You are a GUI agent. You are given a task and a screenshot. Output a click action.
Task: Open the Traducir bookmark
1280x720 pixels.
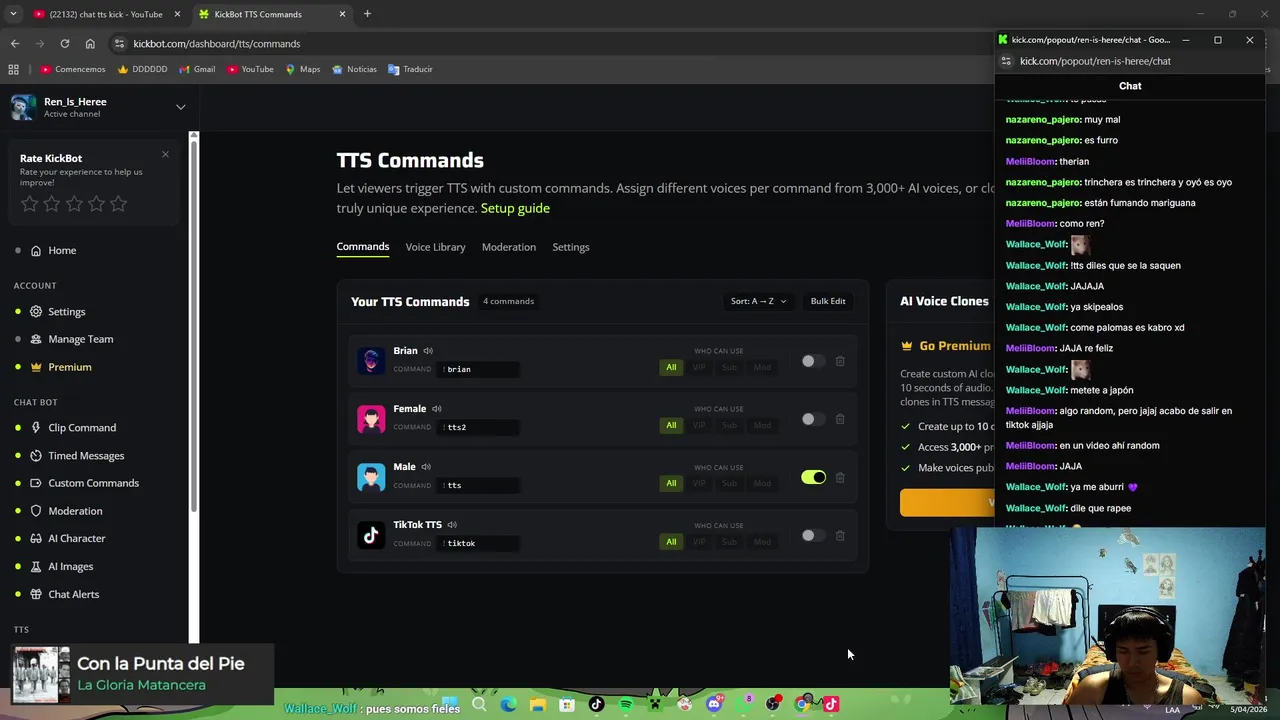pyautogui.click(x=410, y=69)
